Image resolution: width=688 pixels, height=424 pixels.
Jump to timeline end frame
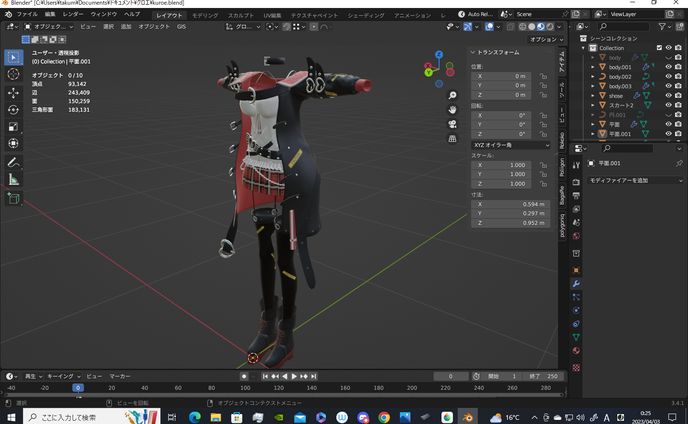coord(314,377)
